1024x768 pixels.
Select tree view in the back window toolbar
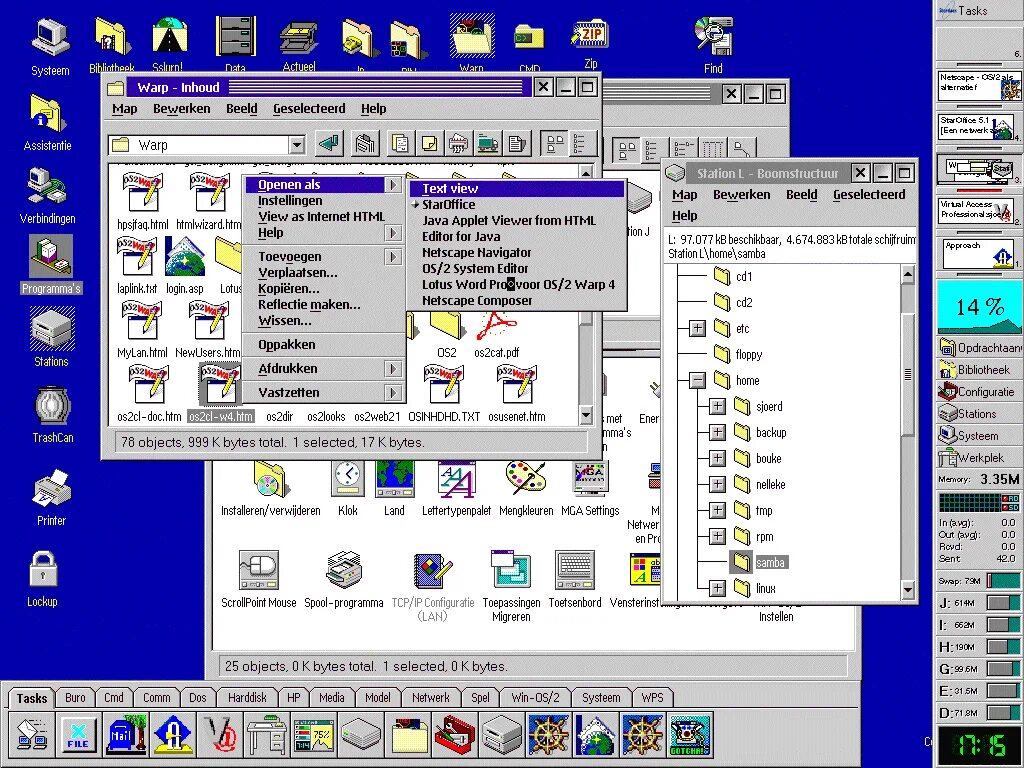683,151
